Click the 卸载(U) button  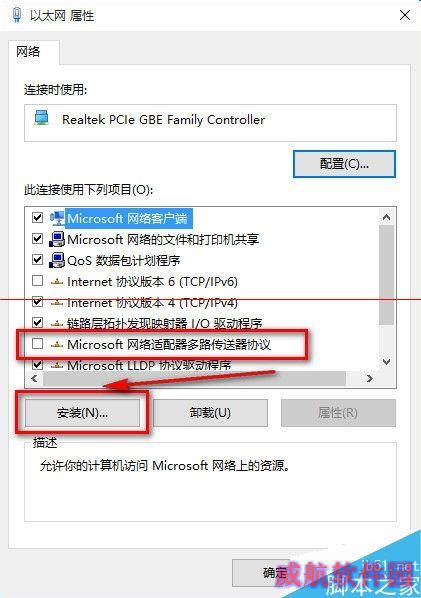210,413
